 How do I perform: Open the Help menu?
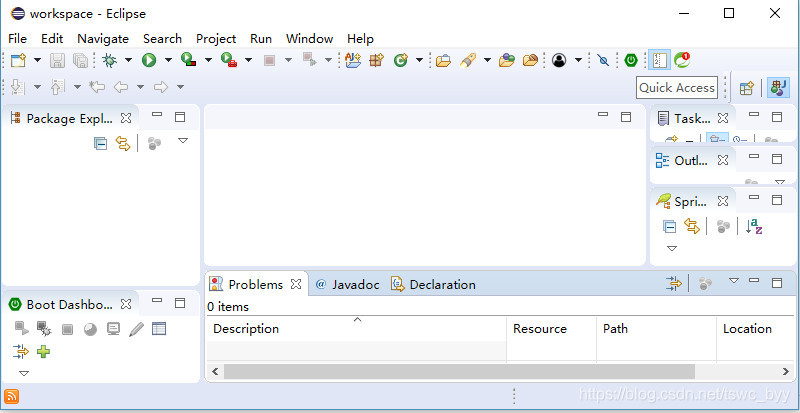[360, 39]
